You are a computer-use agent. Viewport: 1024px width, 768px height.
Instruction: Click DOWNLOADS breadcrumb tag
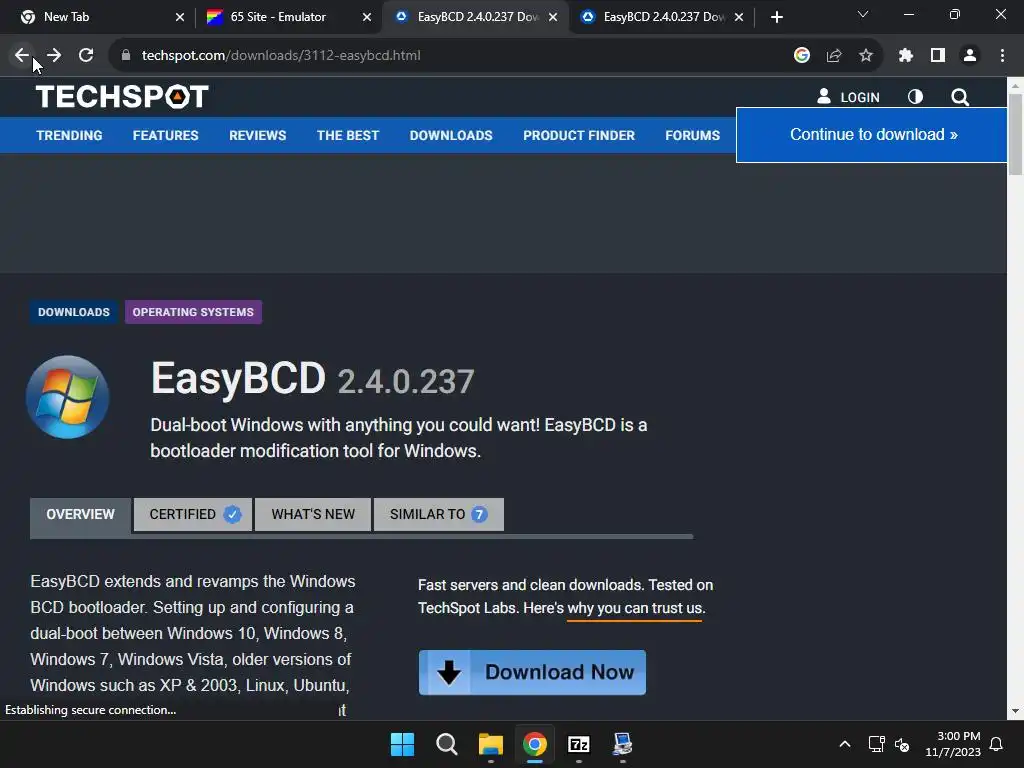(x=74, y=312)
